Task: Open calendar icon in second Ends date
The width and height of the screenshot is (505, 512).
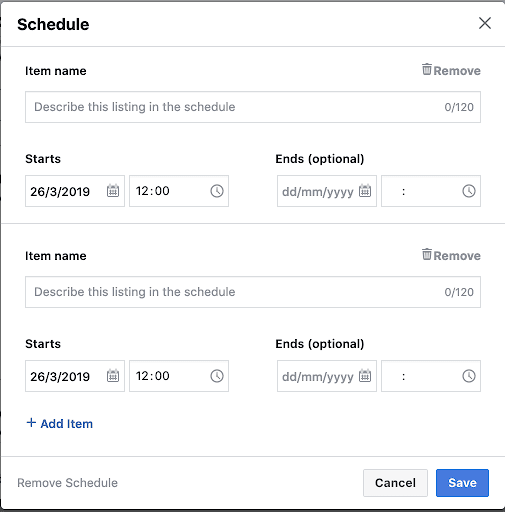Action: [365, 376]
